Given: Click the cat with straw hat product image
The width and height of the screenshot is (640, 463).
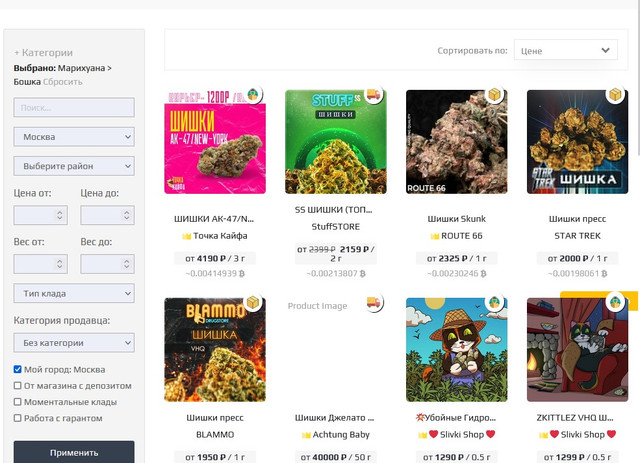Looking at the screenshot, I should 457,350.
